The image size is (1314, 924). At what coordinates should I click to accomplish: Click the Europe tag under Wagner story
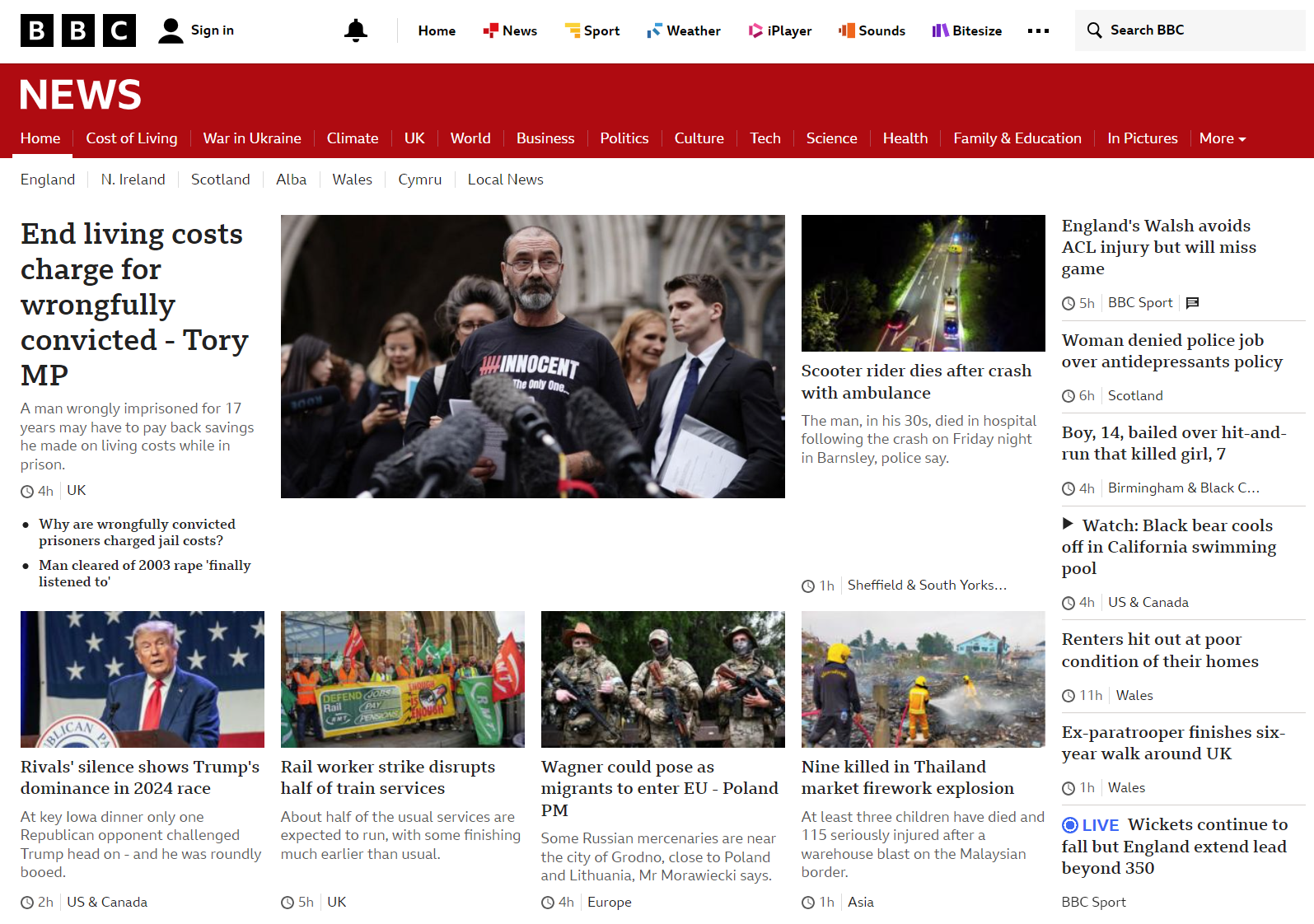click(x=609, y=902)
